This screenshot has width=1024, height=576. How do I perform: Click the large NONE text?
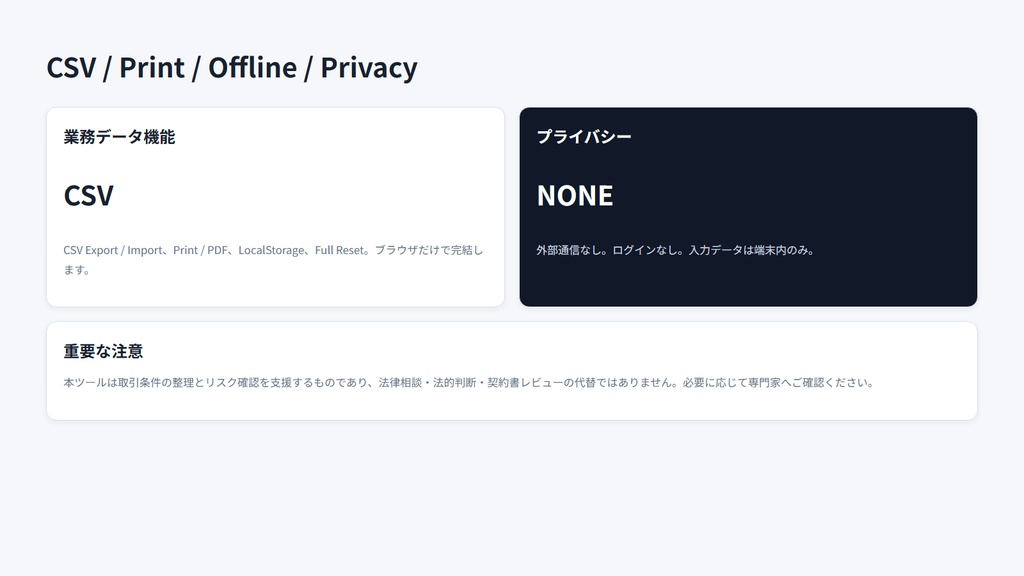click(x=575, y=195)
